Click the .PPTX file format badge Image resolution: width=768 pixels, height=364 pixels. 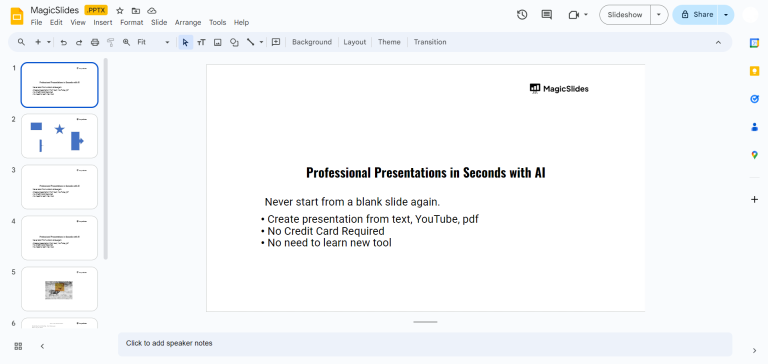pos(96,10)
